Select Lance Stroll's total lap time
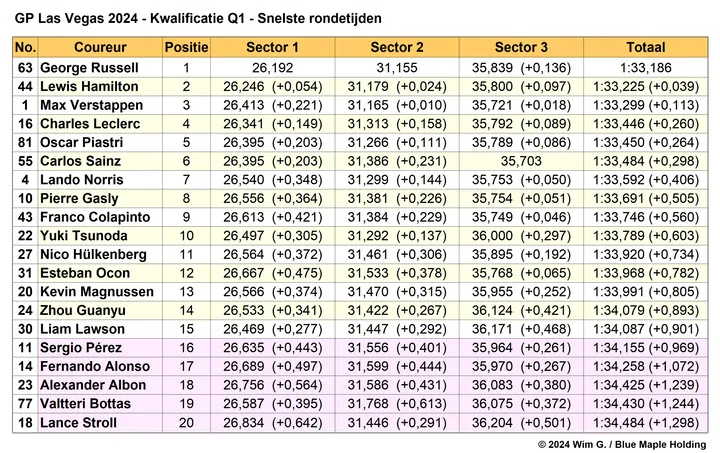The image size is (720, 453). tap(645, 423)
